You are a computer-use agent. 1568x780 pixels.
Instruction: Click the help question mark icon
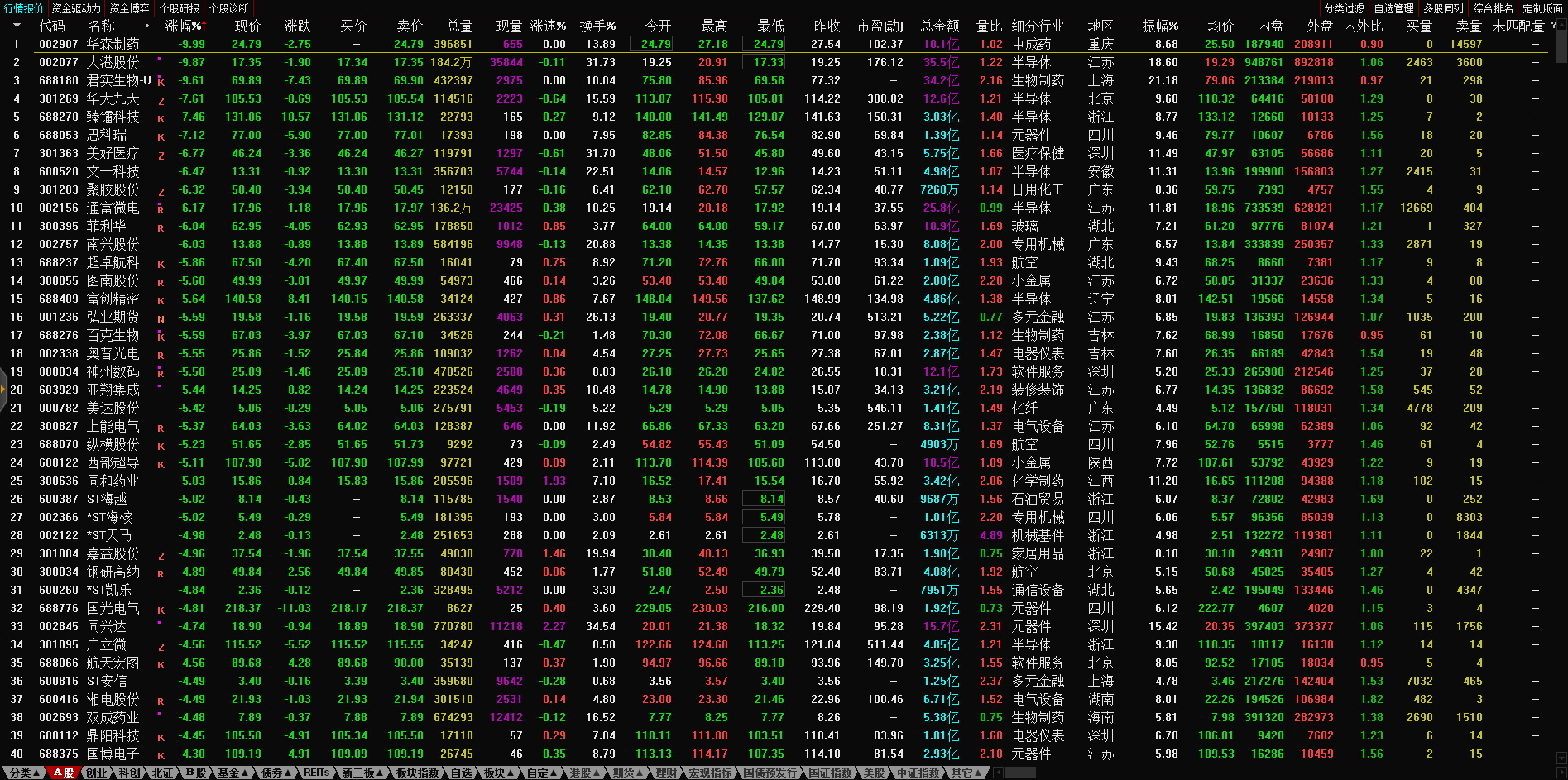[x=1553, y=26]
